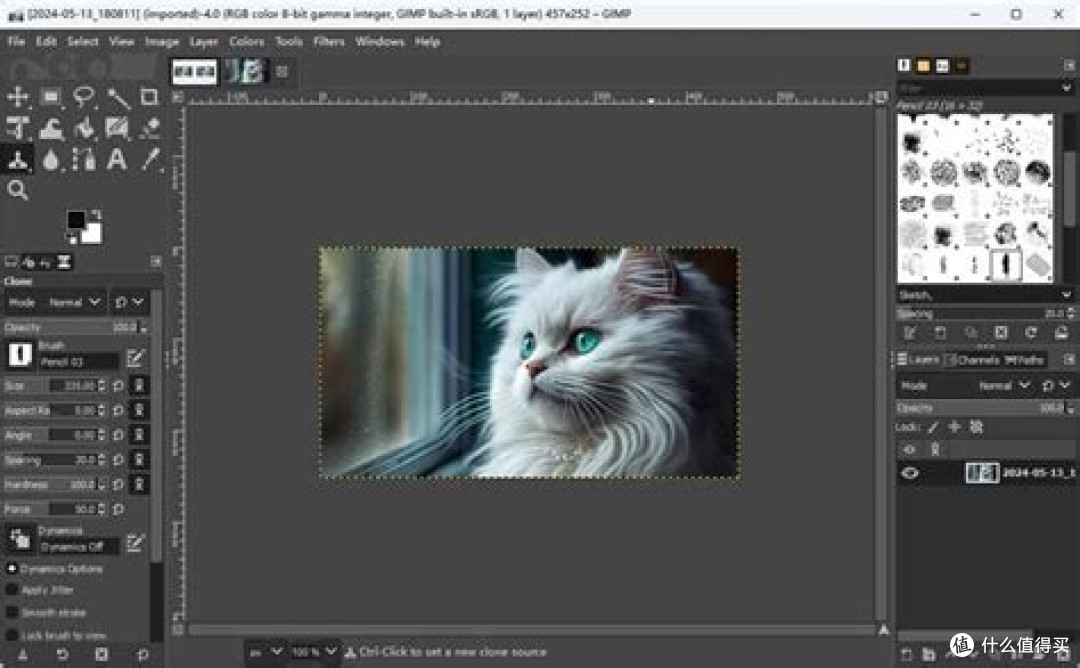
Task: Select the Clone stamp tool
Action: pyautogui.click(x=17, y=160)
